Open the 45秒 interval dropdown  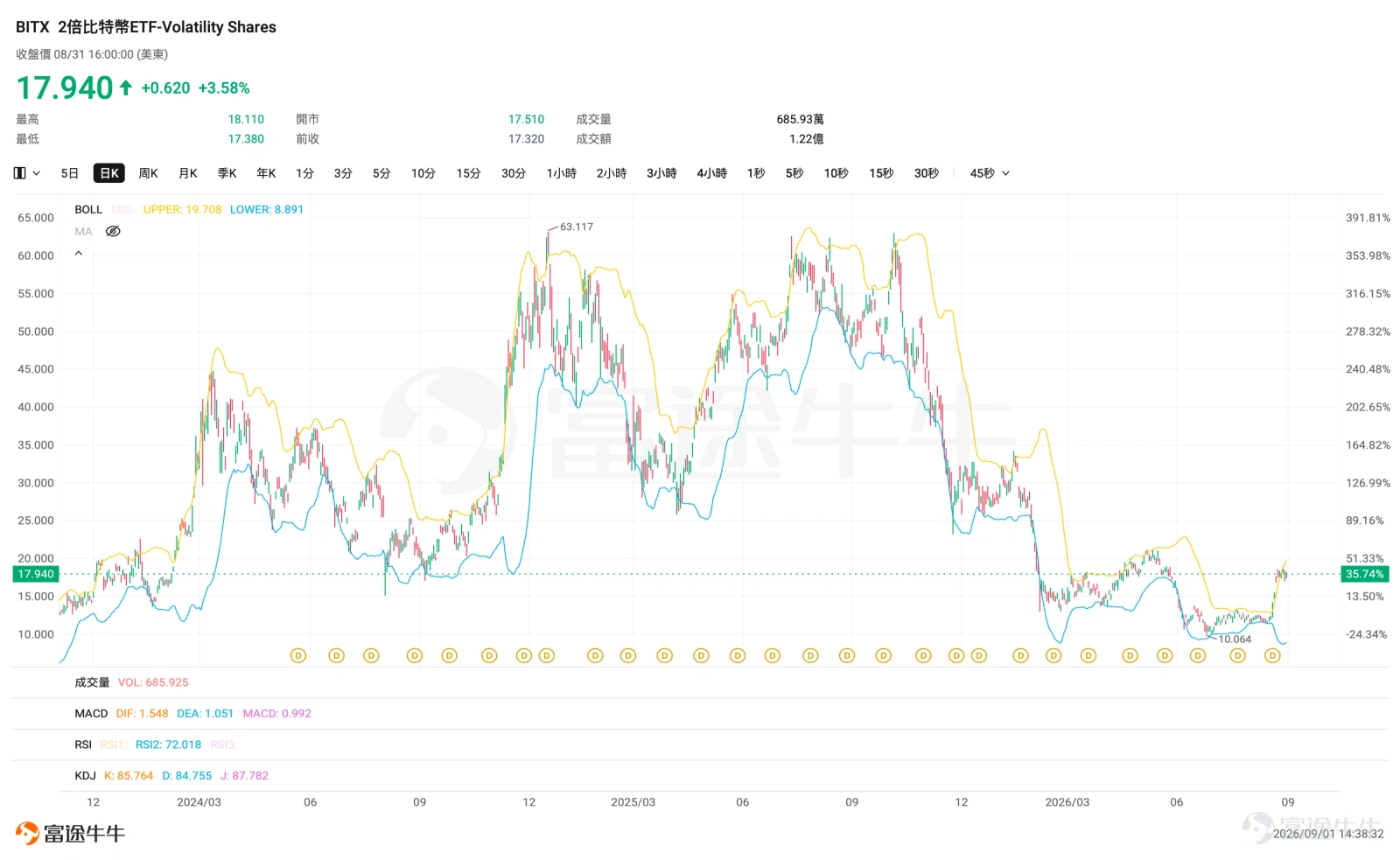(990, 173)
